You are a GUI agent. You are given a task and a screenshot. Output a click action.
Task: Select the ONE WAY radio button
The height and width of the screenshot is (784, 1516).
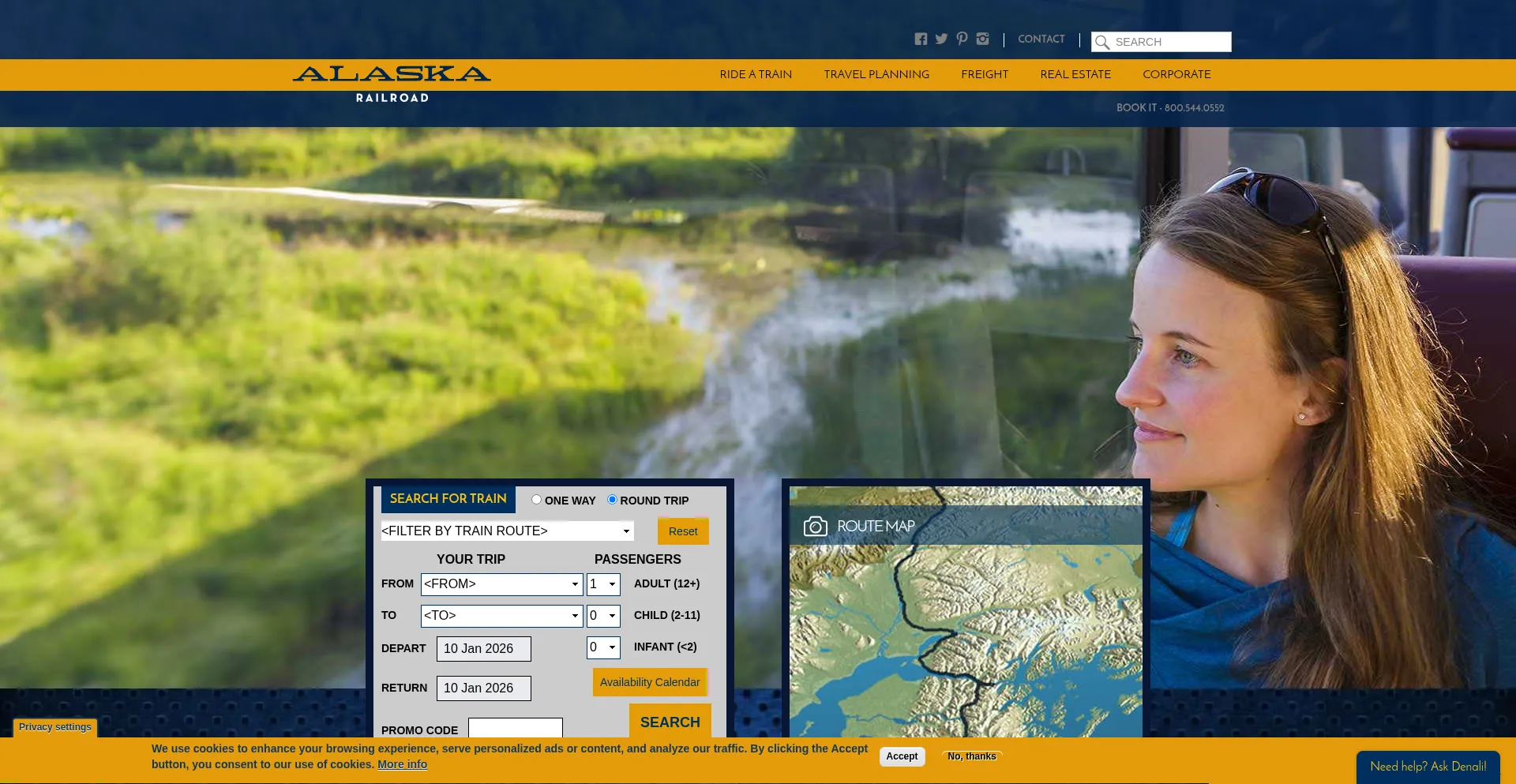536,499
